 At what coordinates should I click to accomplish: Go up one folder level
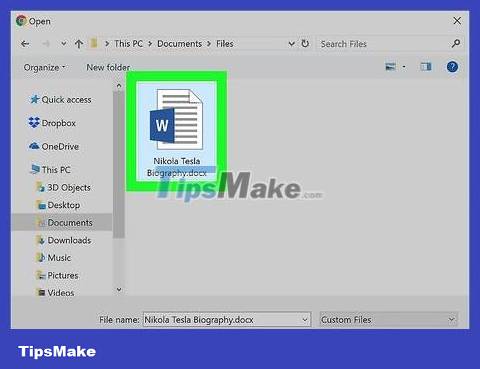click(79, 44)
